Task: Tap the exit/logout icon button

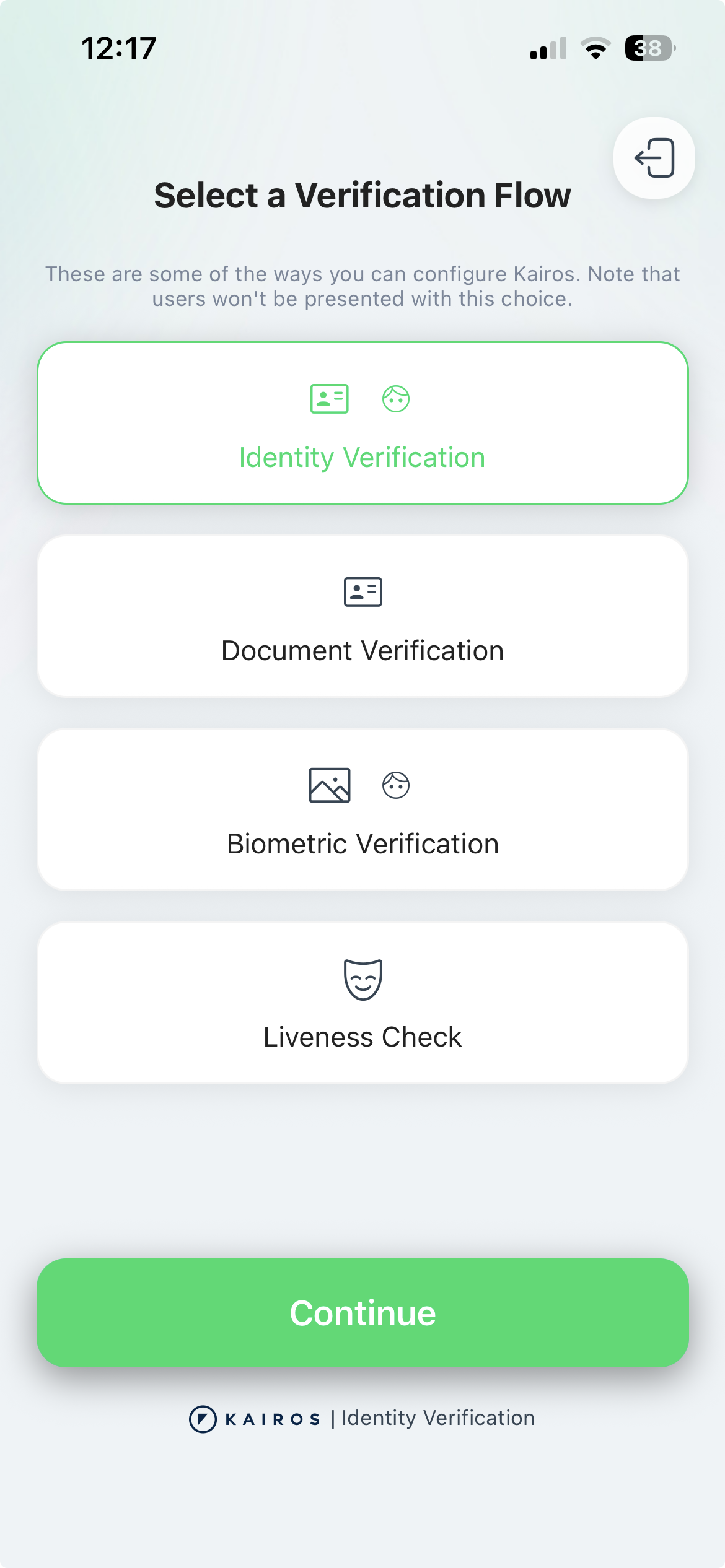Action: click(x=654, y=158)
